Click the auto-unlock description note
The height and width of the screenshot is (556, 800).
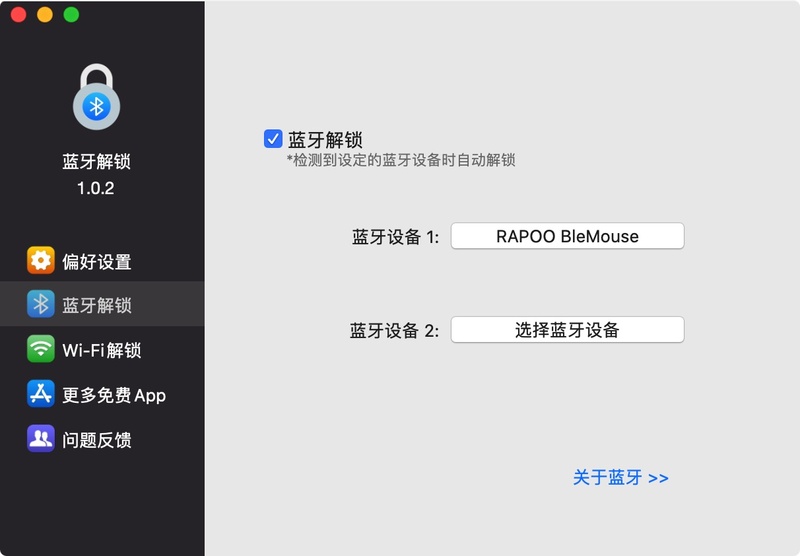401,160
